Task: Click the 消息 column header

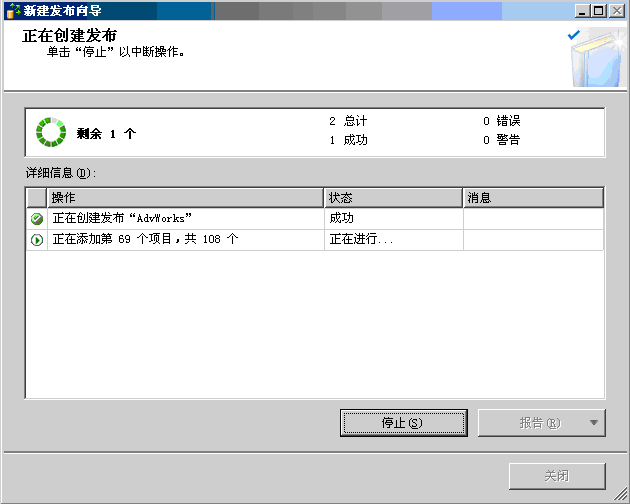Action: pos(534,198)
